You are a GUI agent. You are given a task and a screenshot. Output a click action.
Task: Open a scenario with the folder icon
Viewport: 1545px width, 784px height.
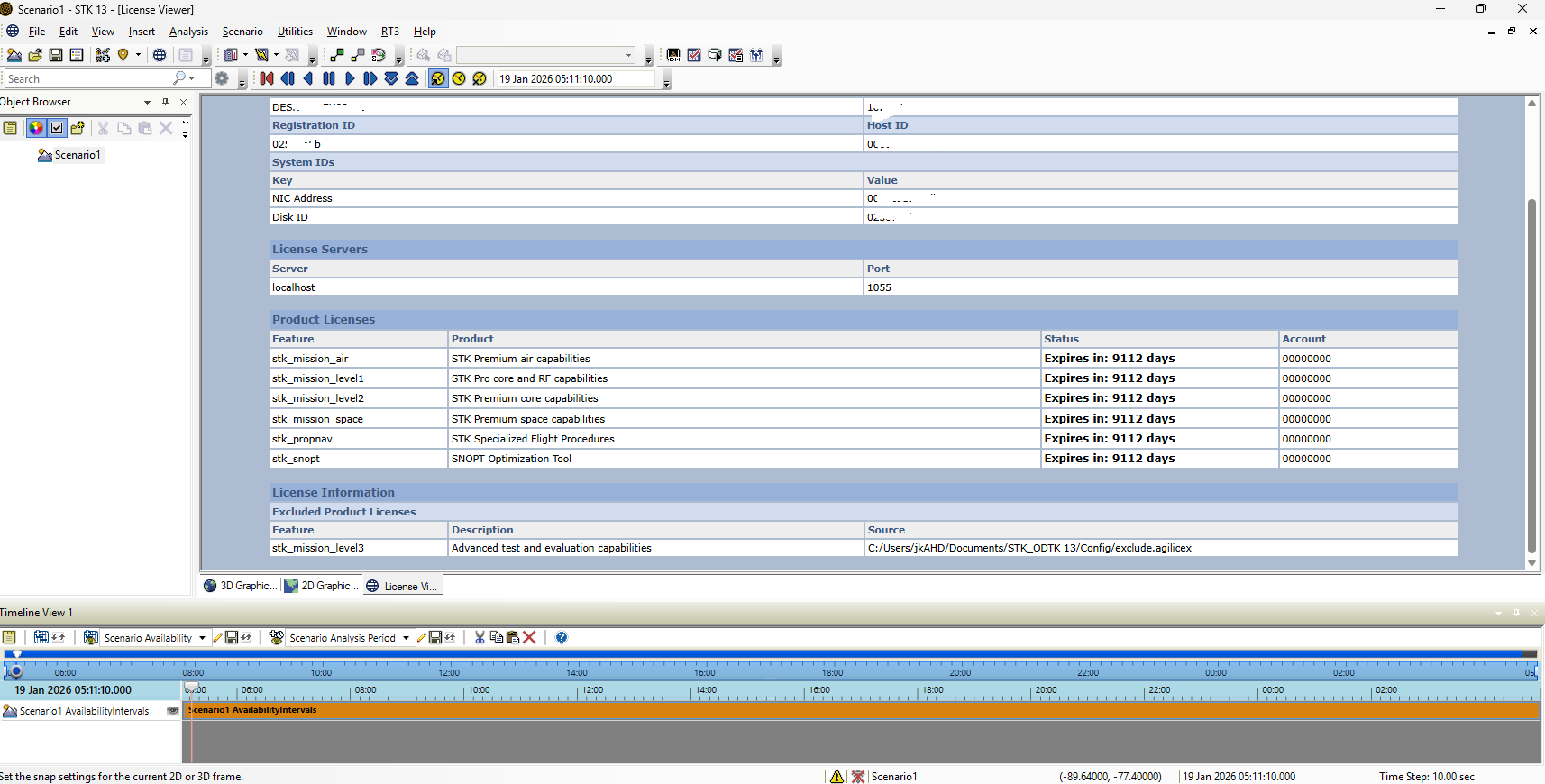pos(35,55)
